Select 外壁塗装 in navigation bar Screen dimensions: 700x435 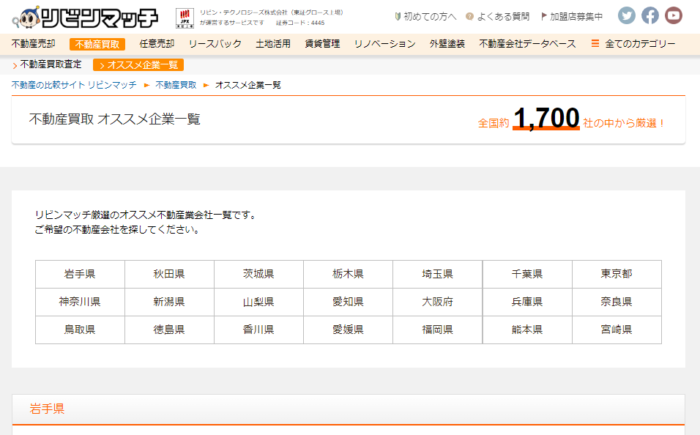coord(447,44)
